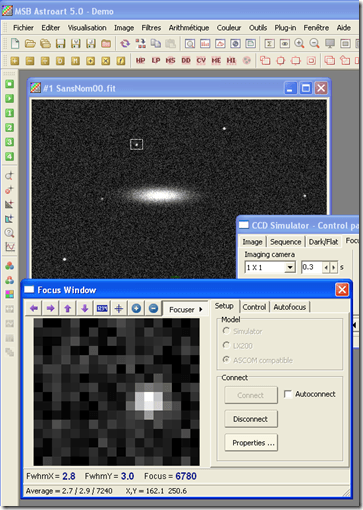Click the four-color squares sidebar icon

tap(9, 294)
